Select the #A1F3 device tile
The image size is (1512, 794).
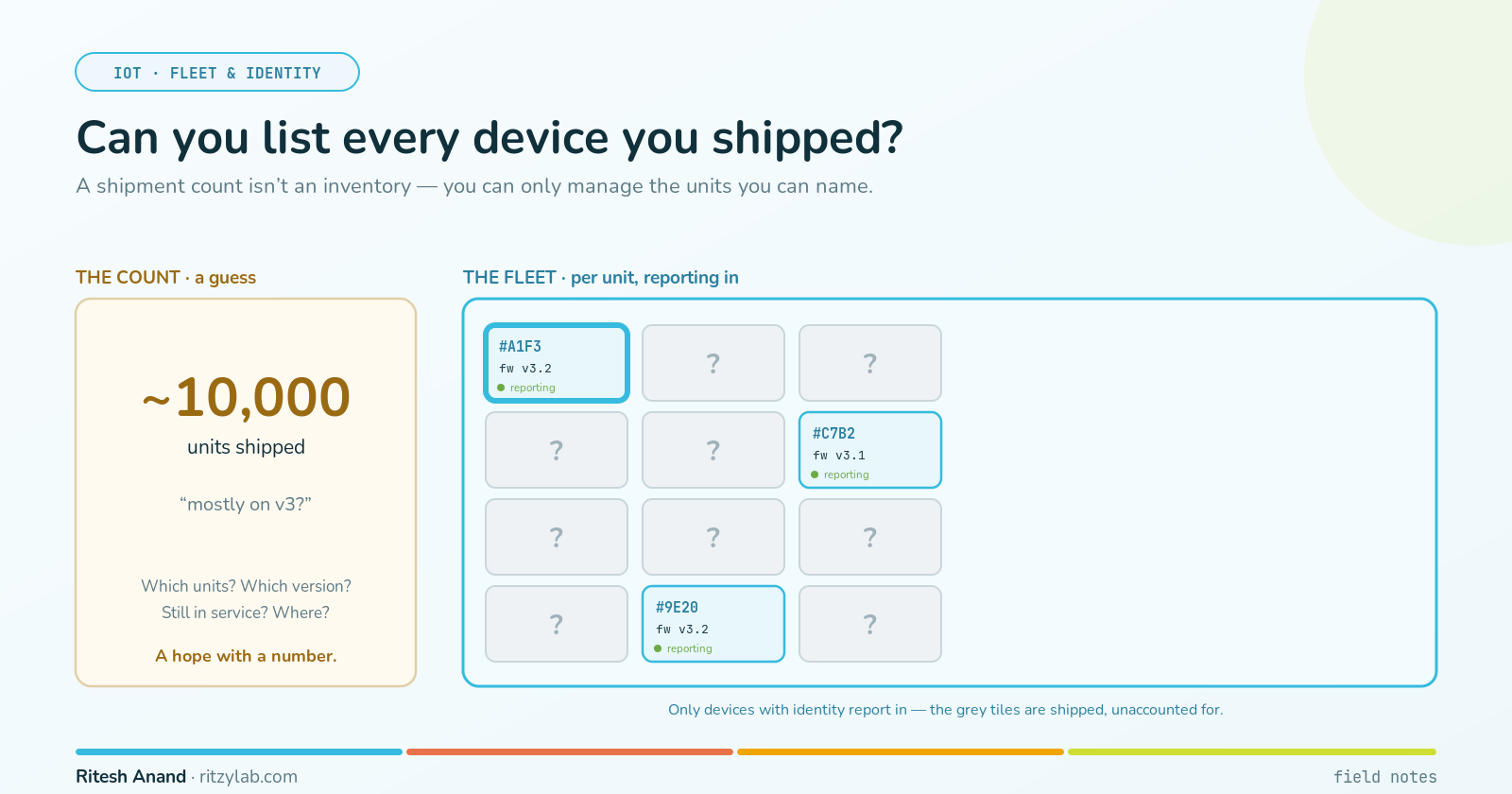click(x=557, y=363)
